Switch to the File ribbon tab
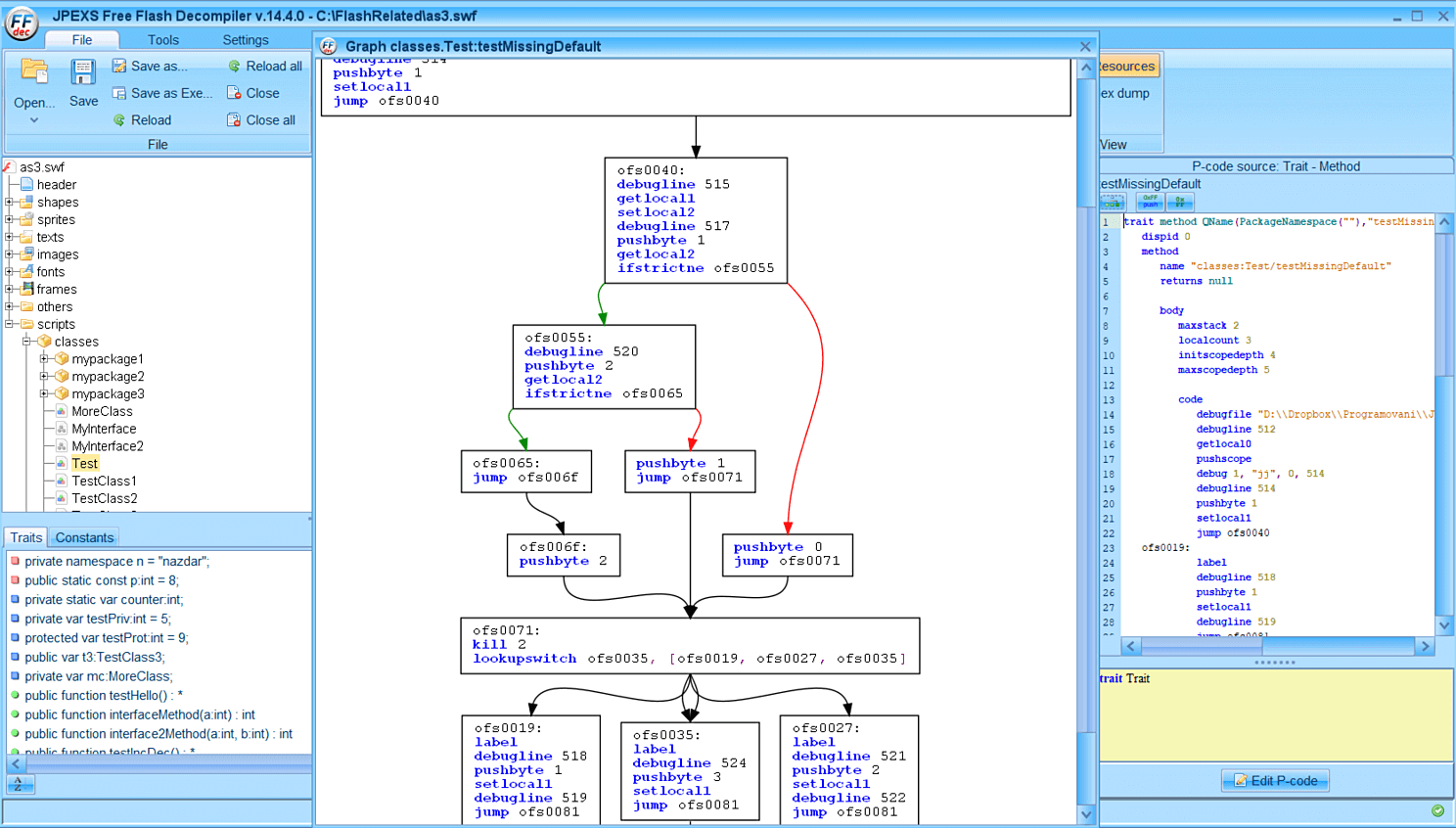1456x828 pixels. [x=82, y=40]
